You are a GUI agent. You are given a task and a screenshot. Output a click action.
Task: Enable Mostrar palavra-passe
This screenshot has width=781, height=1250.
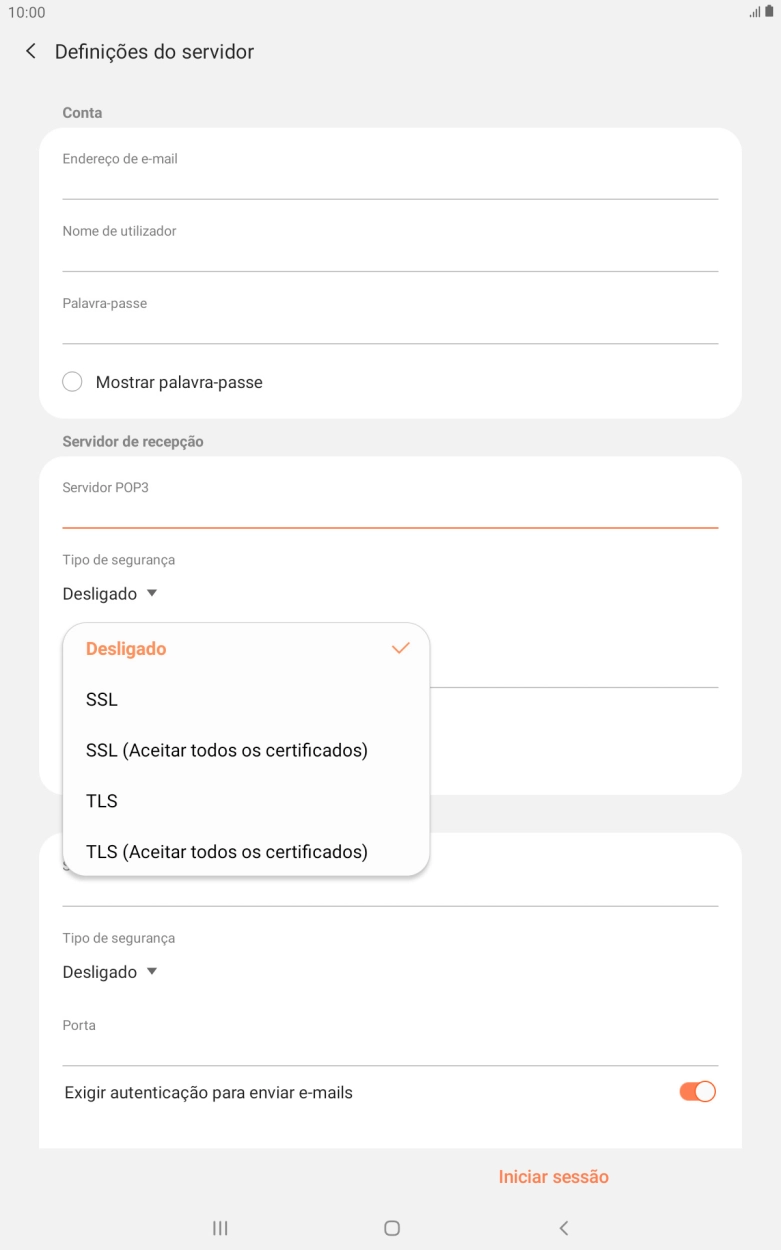point(71,381)
